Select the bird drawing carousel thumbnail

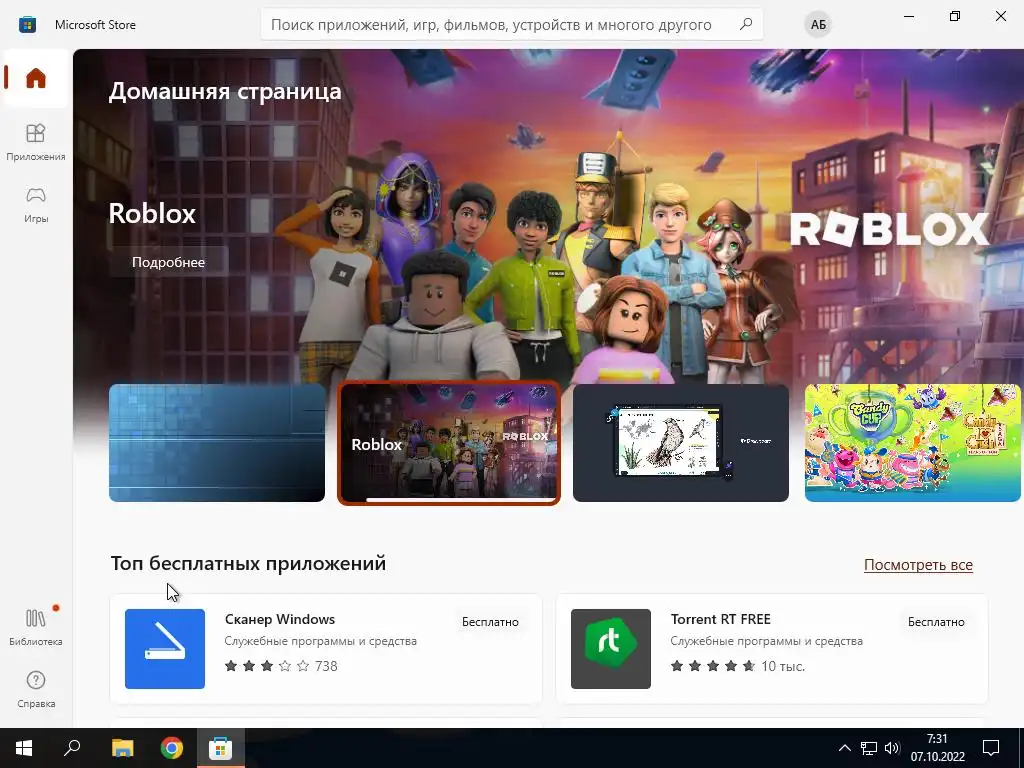pos(680,443)
